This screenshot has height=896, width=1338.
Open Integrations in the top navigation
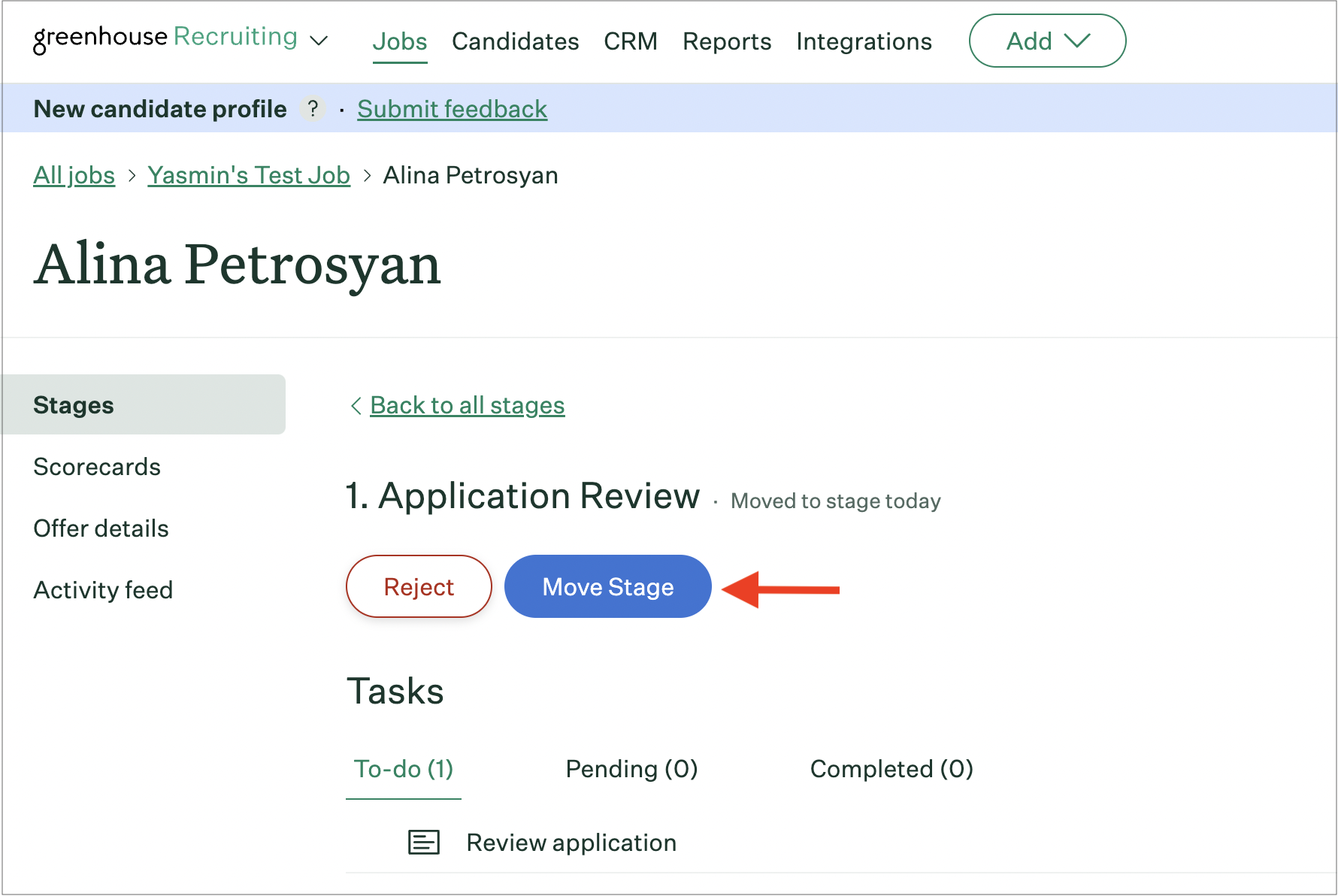click(x=864, y=41)
